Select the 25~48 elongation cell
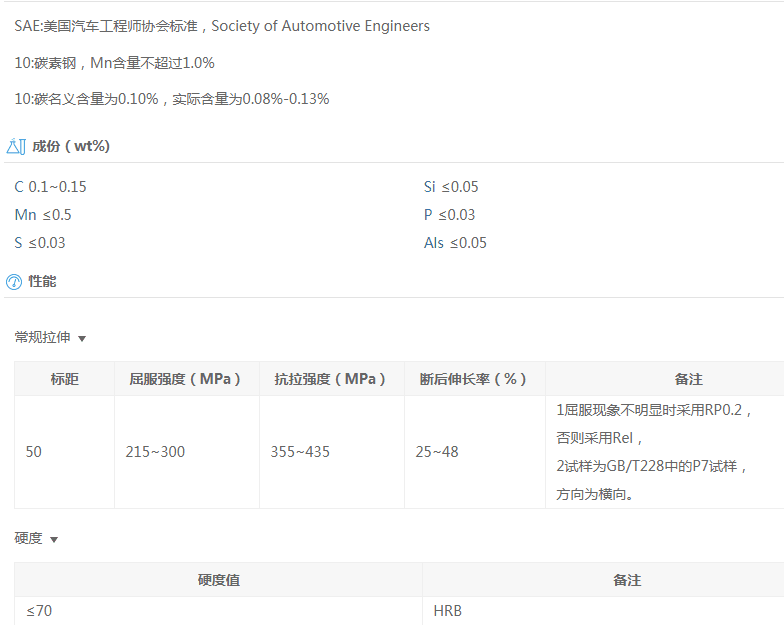The image size is (784, 625). coord(437,452)
